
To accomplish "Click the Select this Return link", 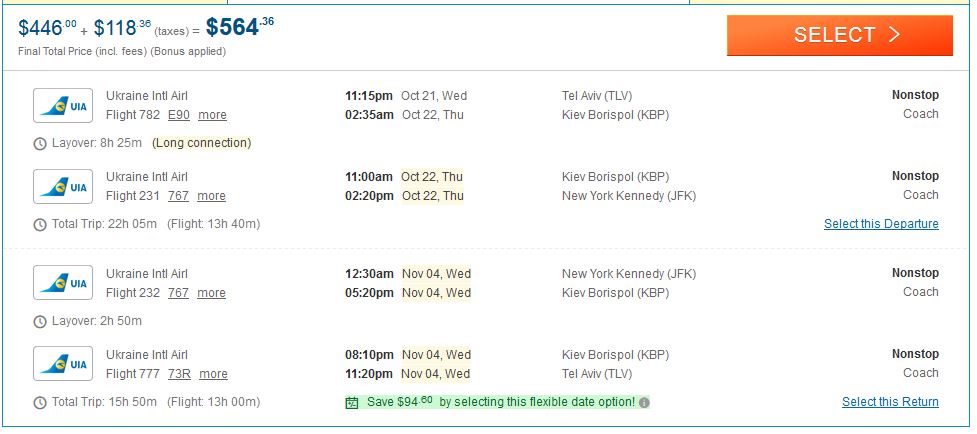I will tap(890, 402).
